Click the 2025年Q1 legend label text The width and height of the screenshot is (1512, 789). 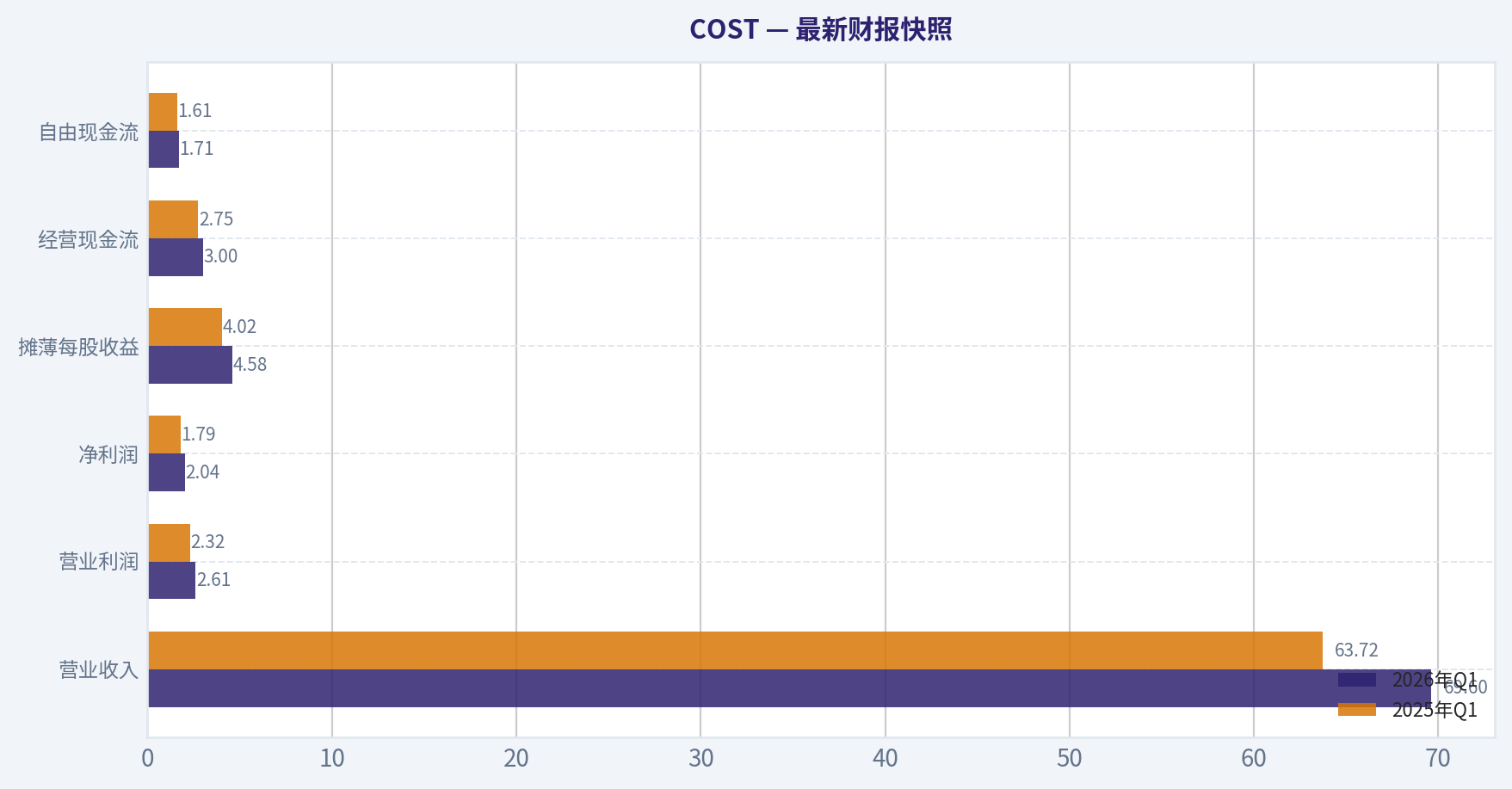1435,710
